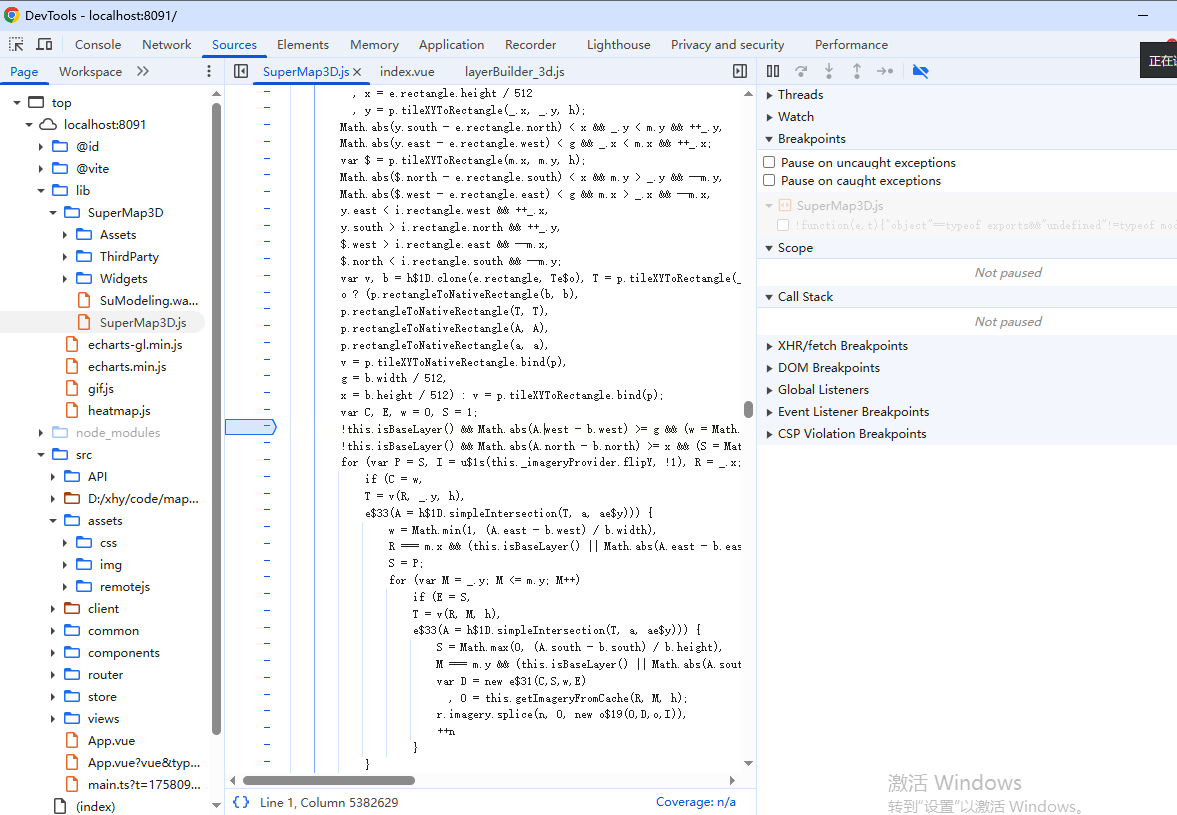Toggle the device toolbar icon

[x=44, y=44]
